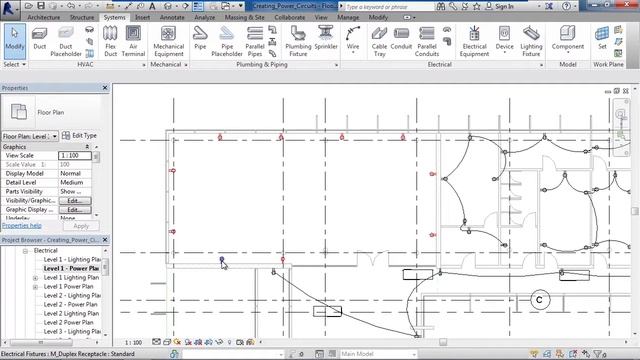
Task: Open the Mechanical Equipment tool
Action: (x=169, y=41)
